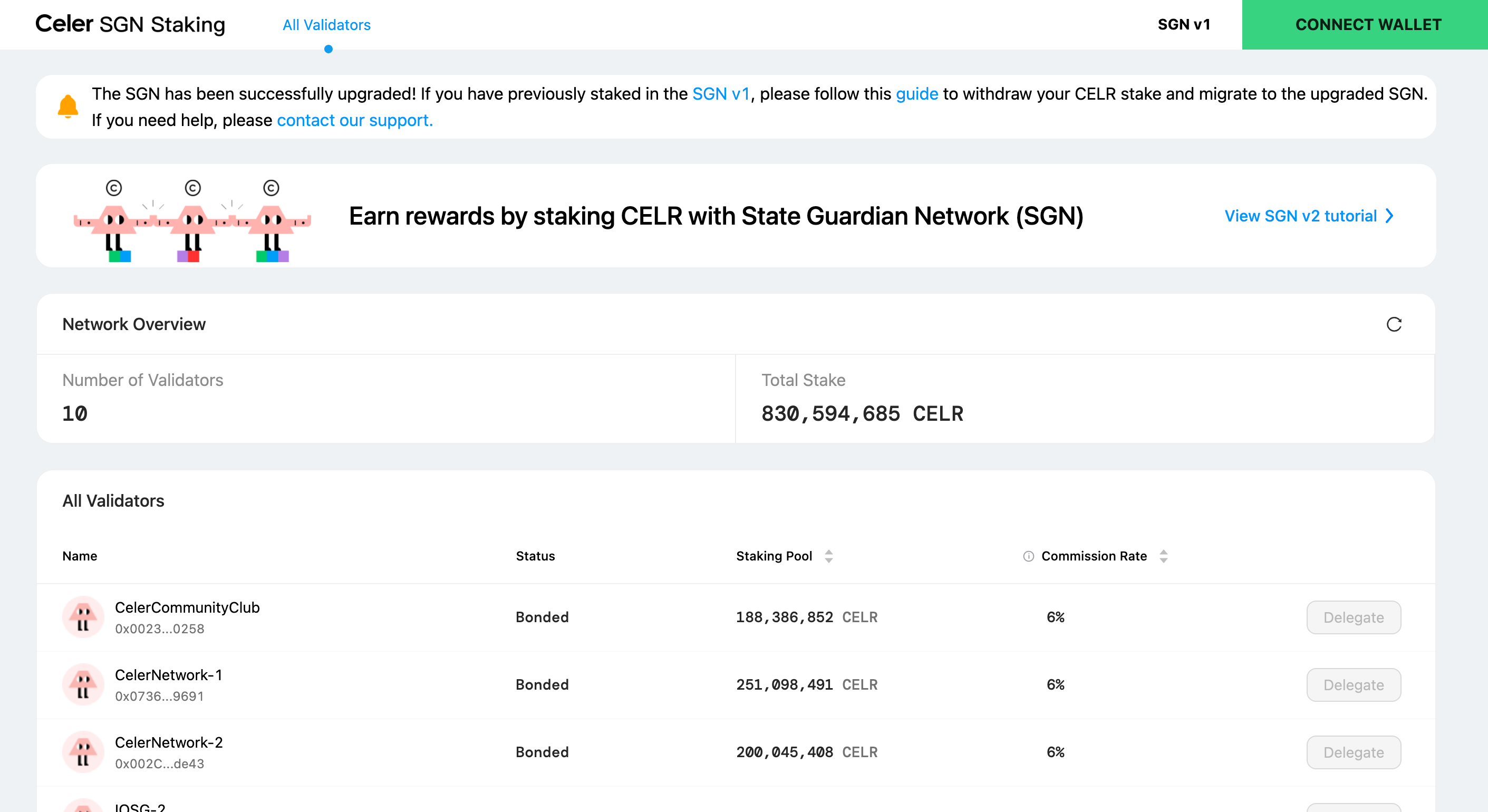
Task: Switch to the All Validators tab
Action: coord(327,25)
